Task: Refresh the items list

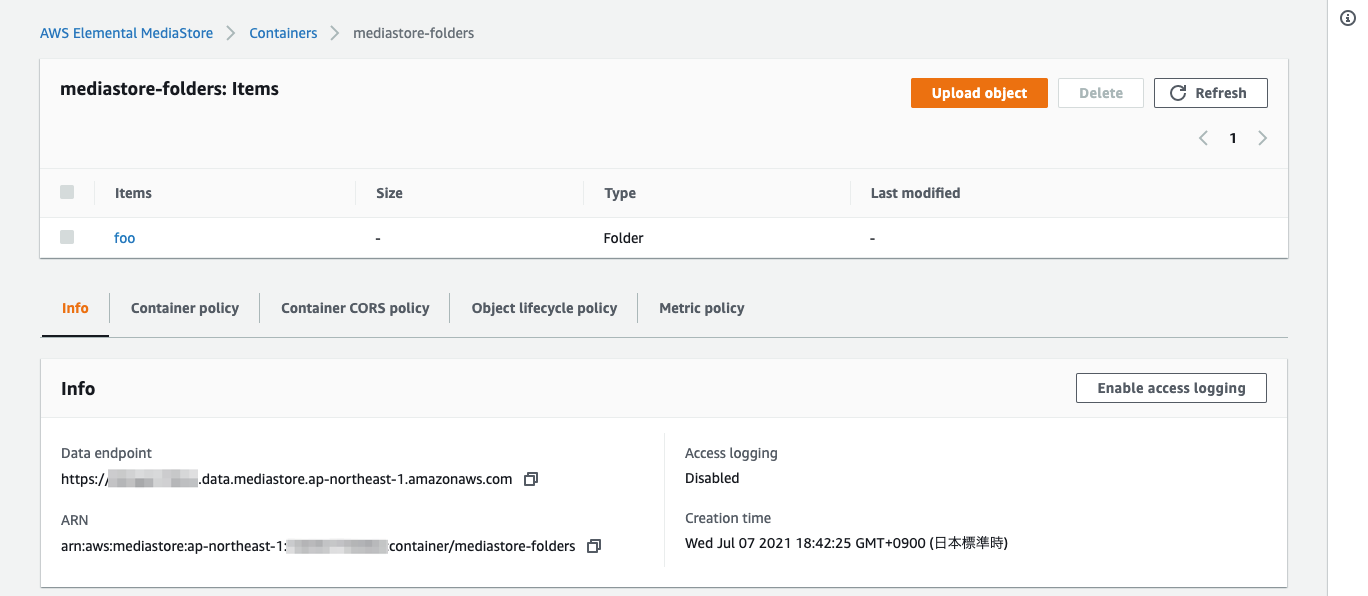Action: (1211, 93)
